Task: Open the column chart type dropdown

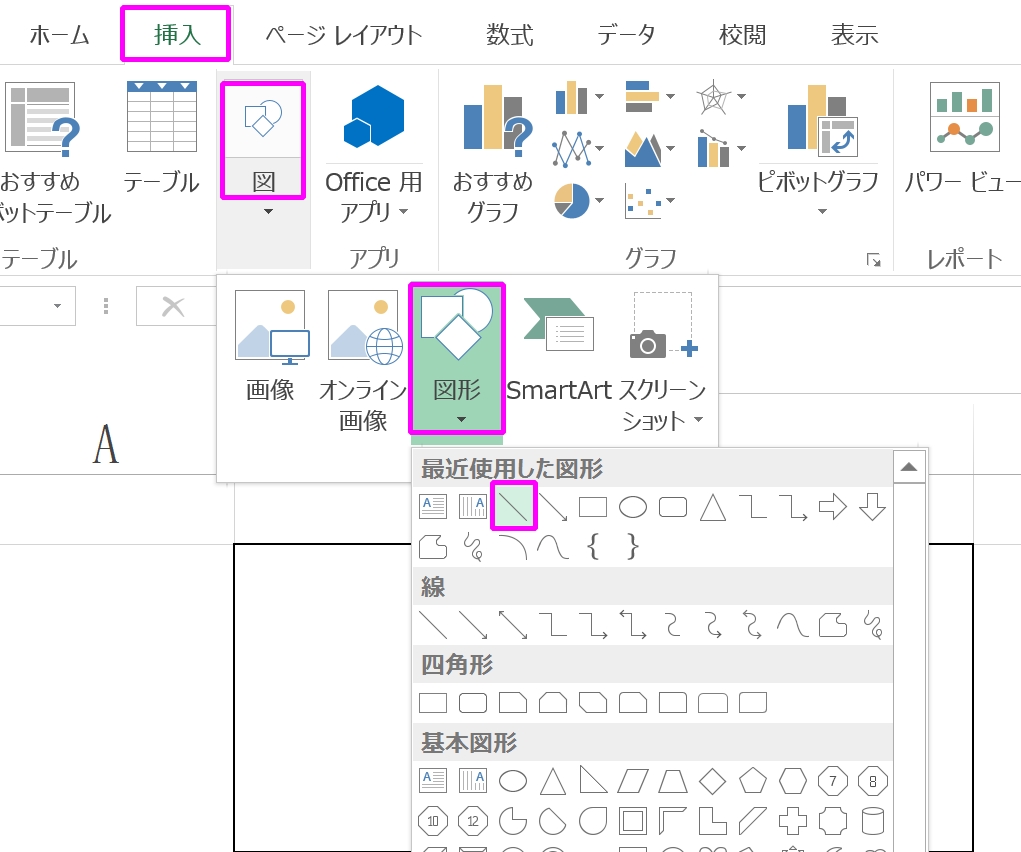Action: click(x=579, y=97)
